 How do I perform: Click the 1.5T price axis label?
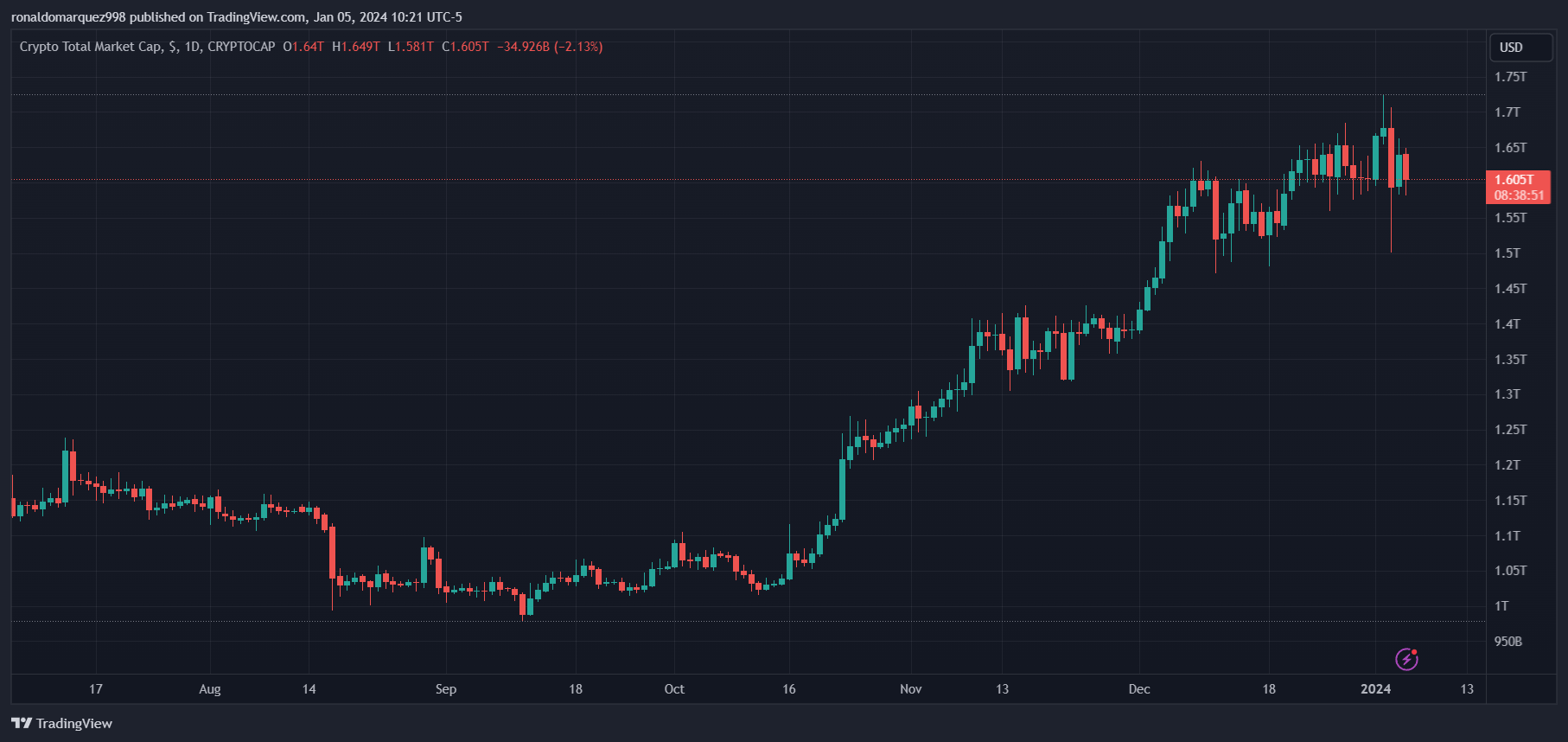1507,253
